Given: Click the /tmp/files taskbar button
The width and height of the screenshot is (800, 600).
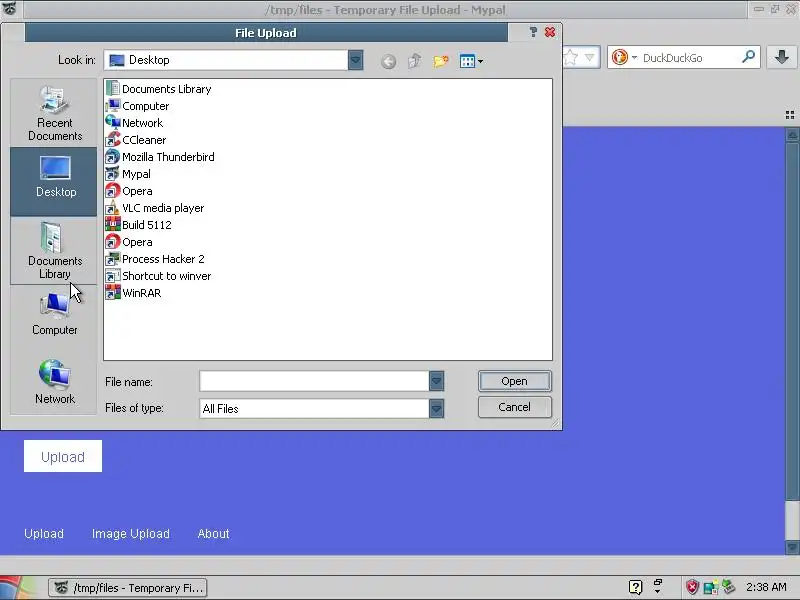Looking at the screenshot, I should click(x=128, y=588).
